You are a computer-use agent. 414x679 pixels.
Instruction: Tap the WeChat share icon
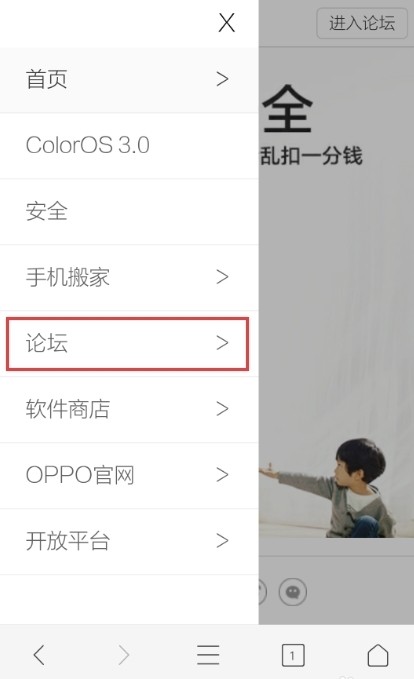coord(293,592)
